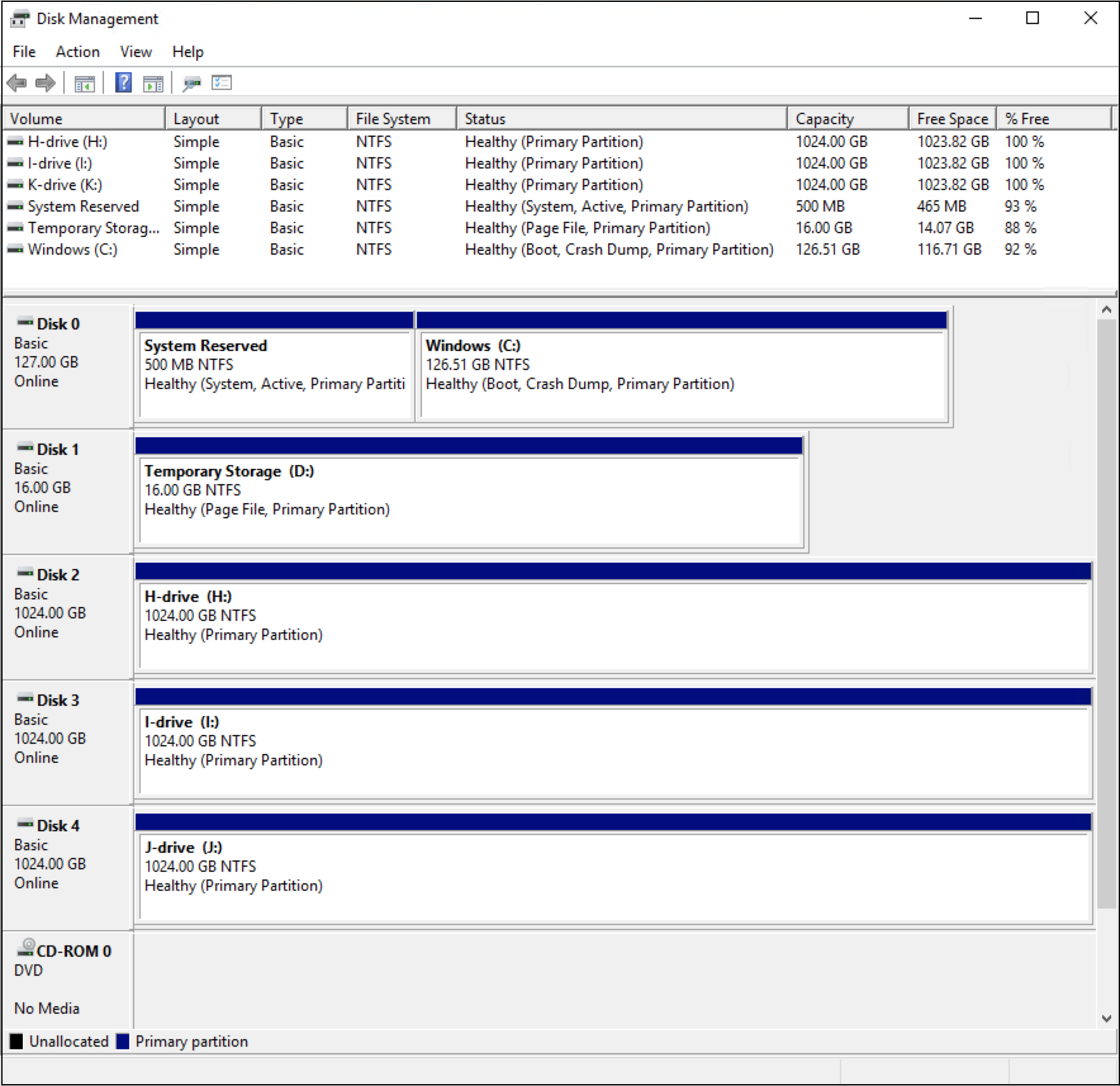
Task: Click the Settings checklist toolbar icon
Action: 222,82
